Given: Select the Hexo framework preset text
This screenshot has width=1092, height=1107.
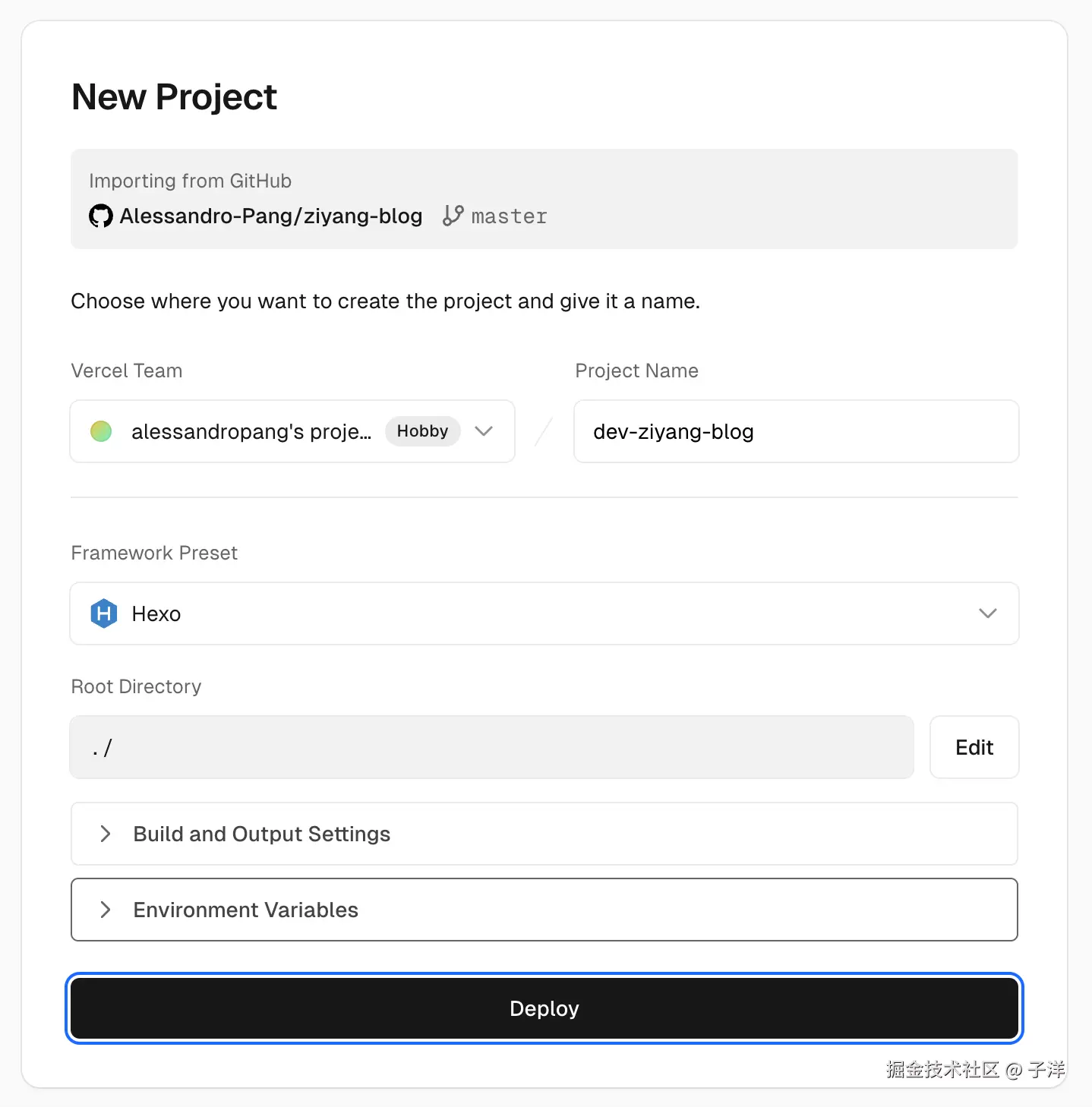Looking at the screenshot, I should point(156,613).
